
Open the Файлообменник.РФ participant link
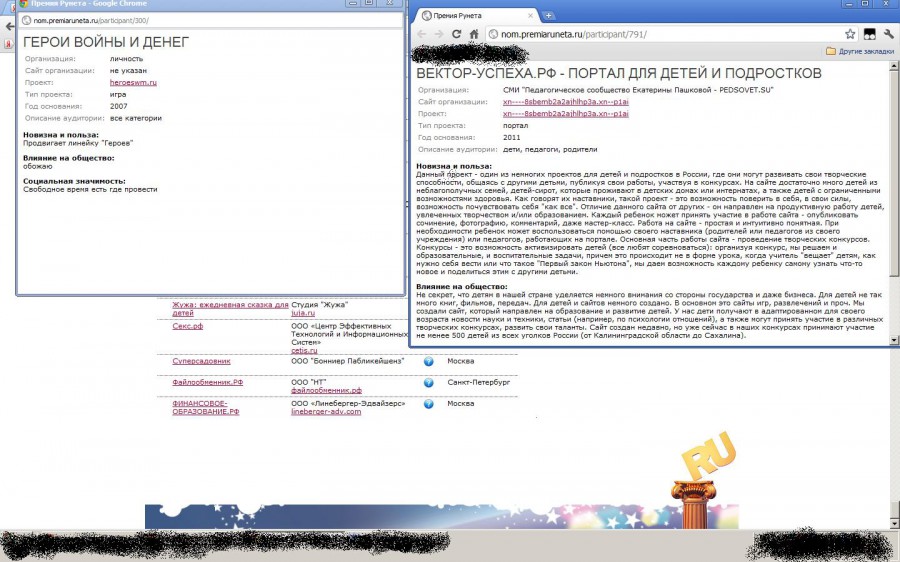207,382
